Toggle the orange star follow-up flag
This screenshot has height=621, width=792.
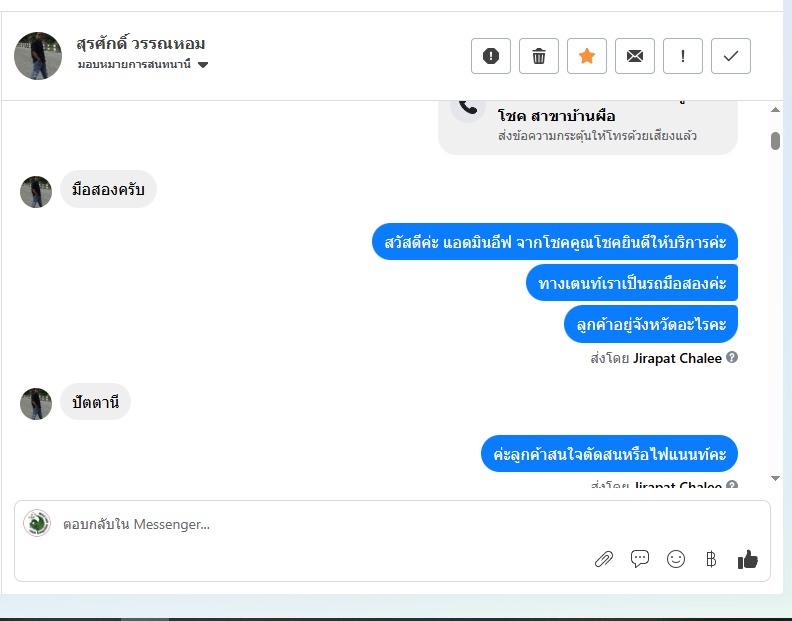586,56
